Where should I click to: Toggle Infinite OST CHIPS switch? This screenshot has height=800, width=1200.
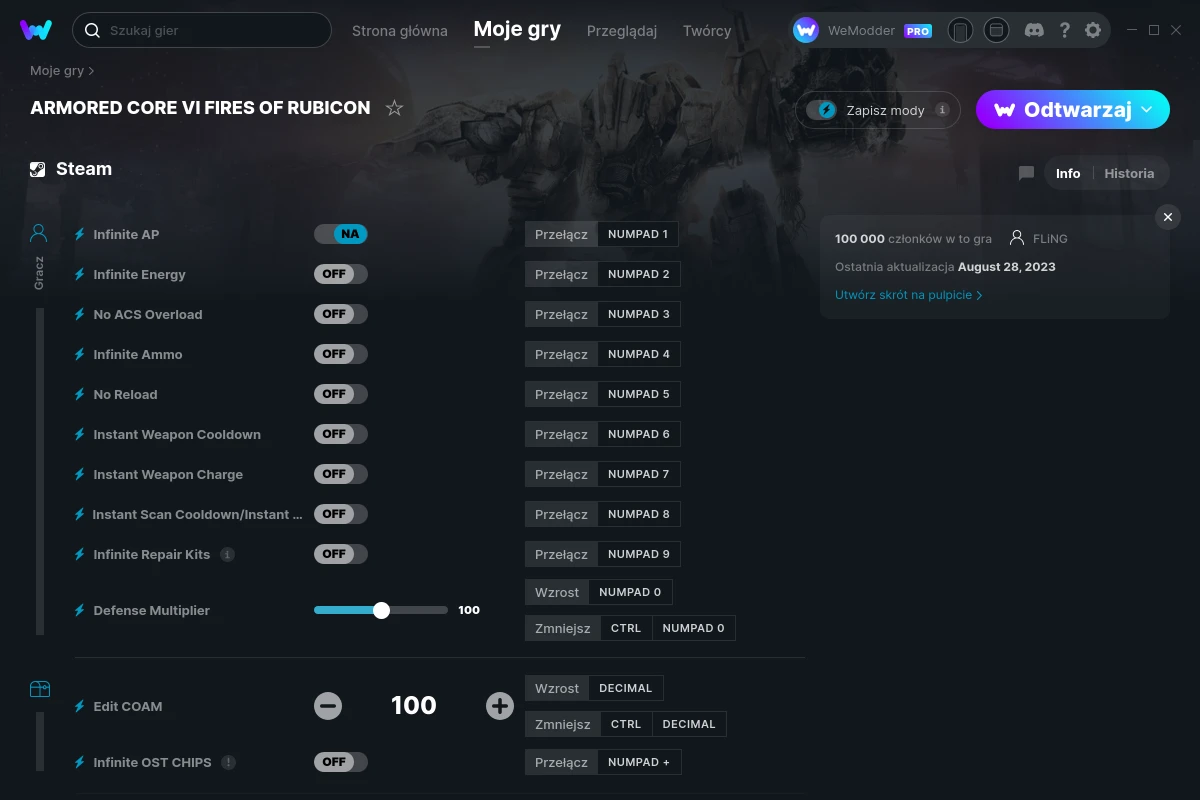click(x=341, y=762)
